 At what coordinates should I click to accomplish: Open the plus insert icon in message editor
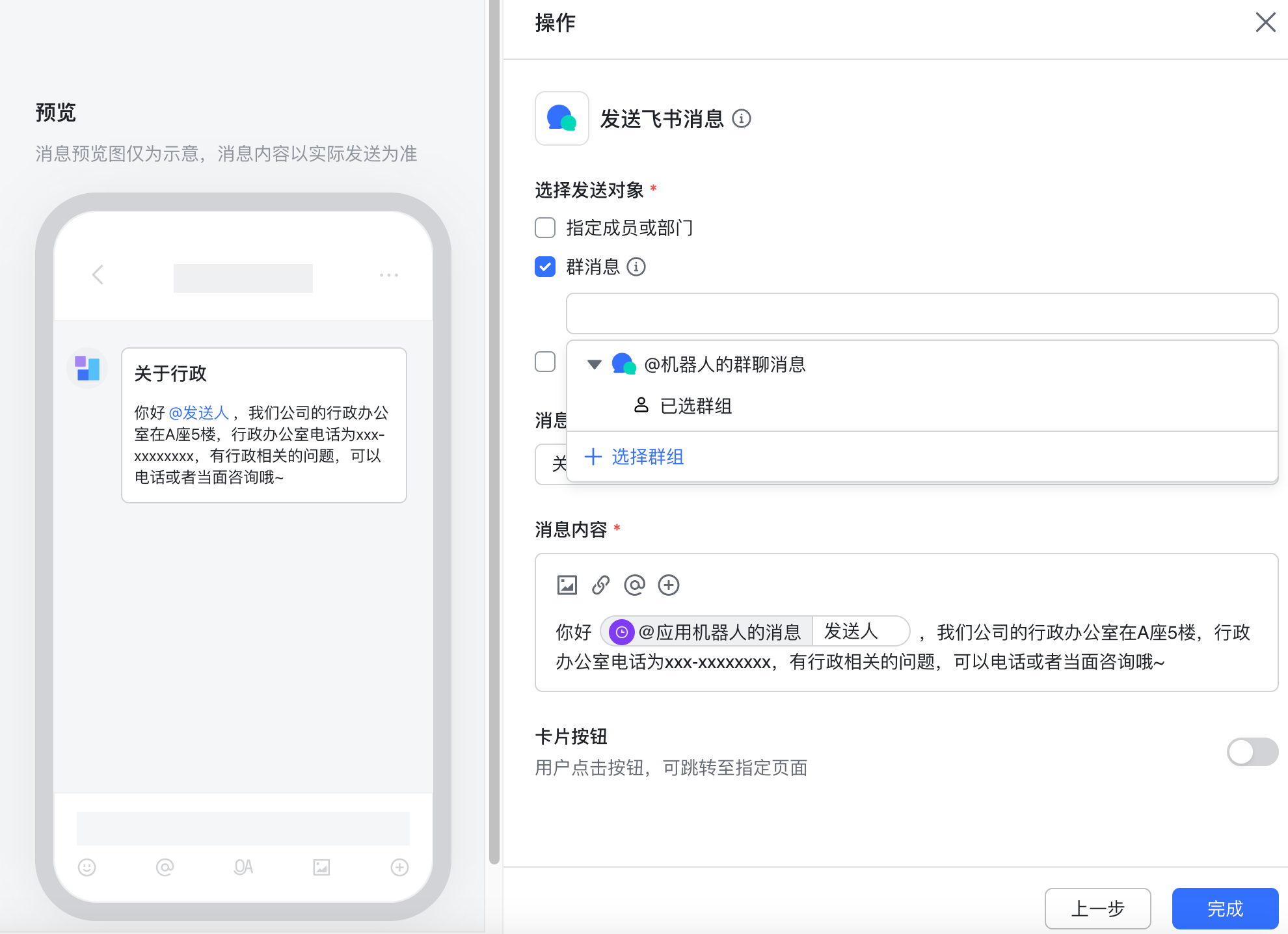(668, 585)
